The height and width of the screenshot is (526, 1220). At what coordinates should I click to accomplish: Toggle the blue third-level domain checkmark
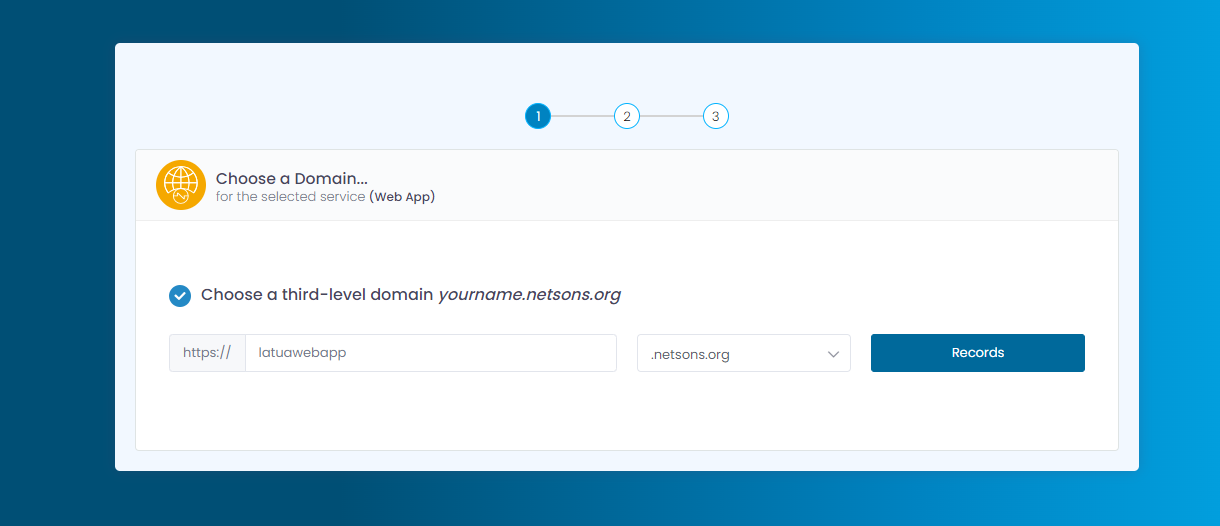pyautogui.click(x=180, y=295)
